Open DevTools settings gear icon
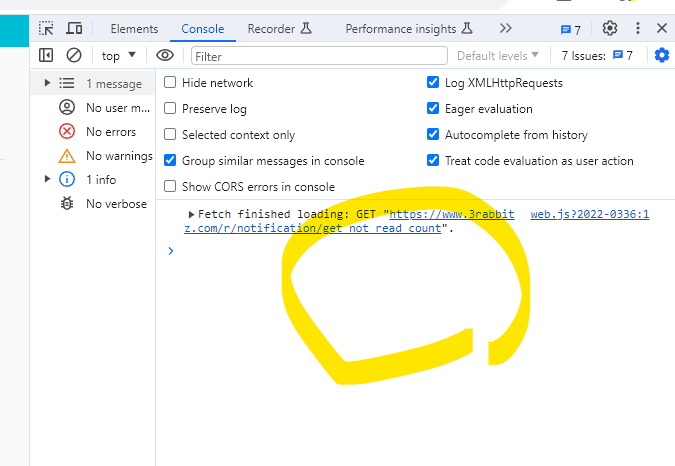Viewport: 675px width, 466px height. (610, 28)
